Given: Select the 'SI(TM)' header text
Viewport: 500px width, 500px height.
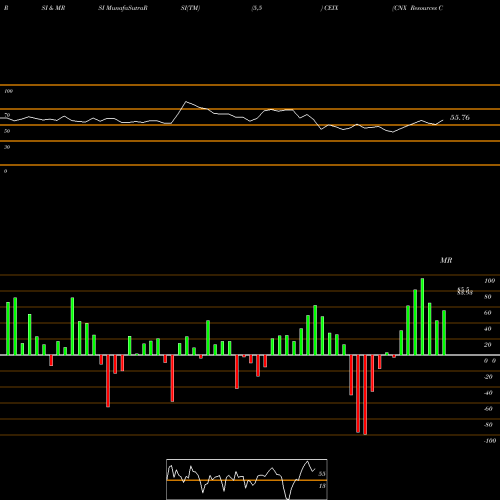Looking at the screenshot, I should tap(190, 8).
